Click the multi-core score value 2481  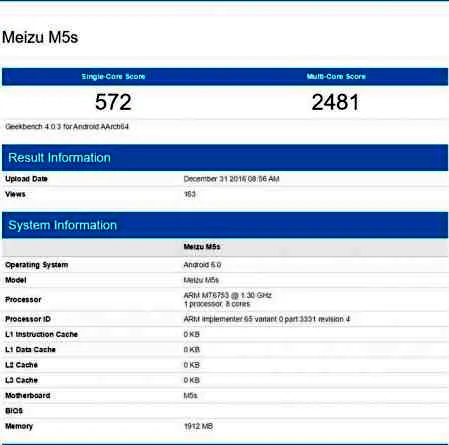pos(335,102)
